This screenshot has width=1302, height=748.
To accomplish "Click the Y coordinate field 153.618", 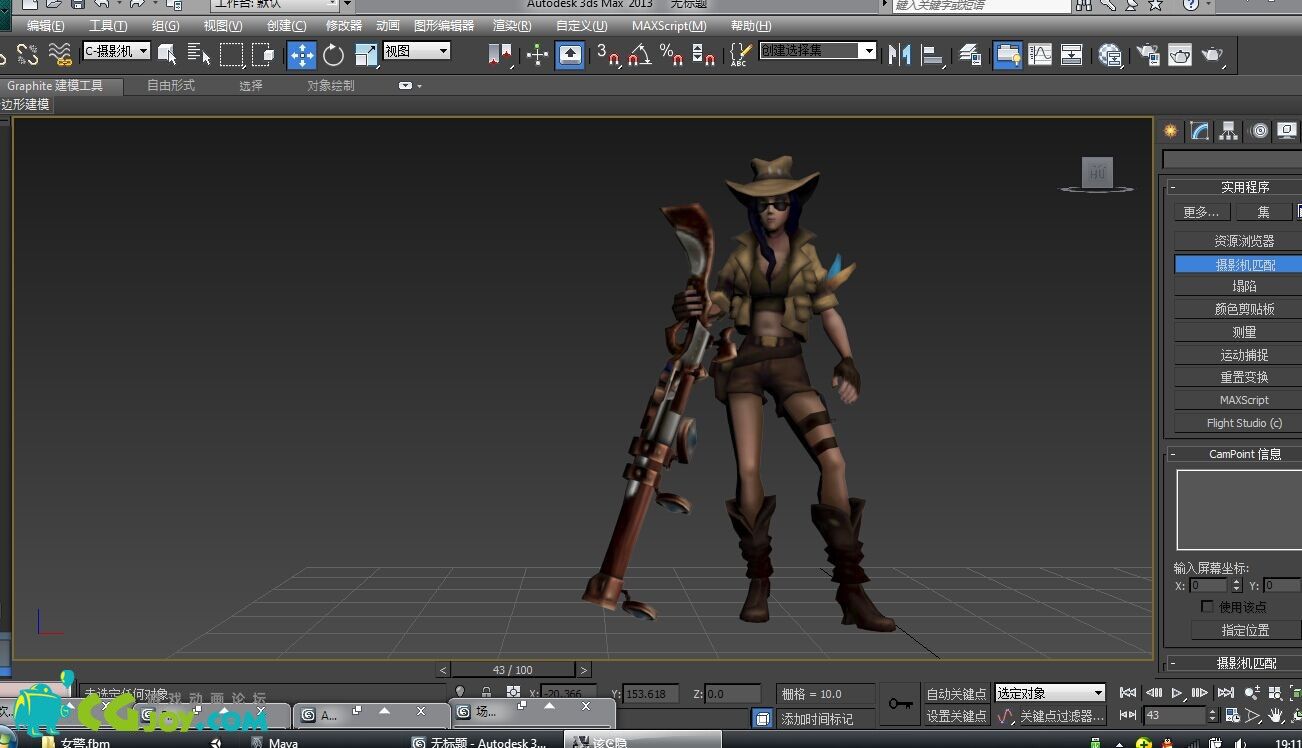I will pos(650,694).
